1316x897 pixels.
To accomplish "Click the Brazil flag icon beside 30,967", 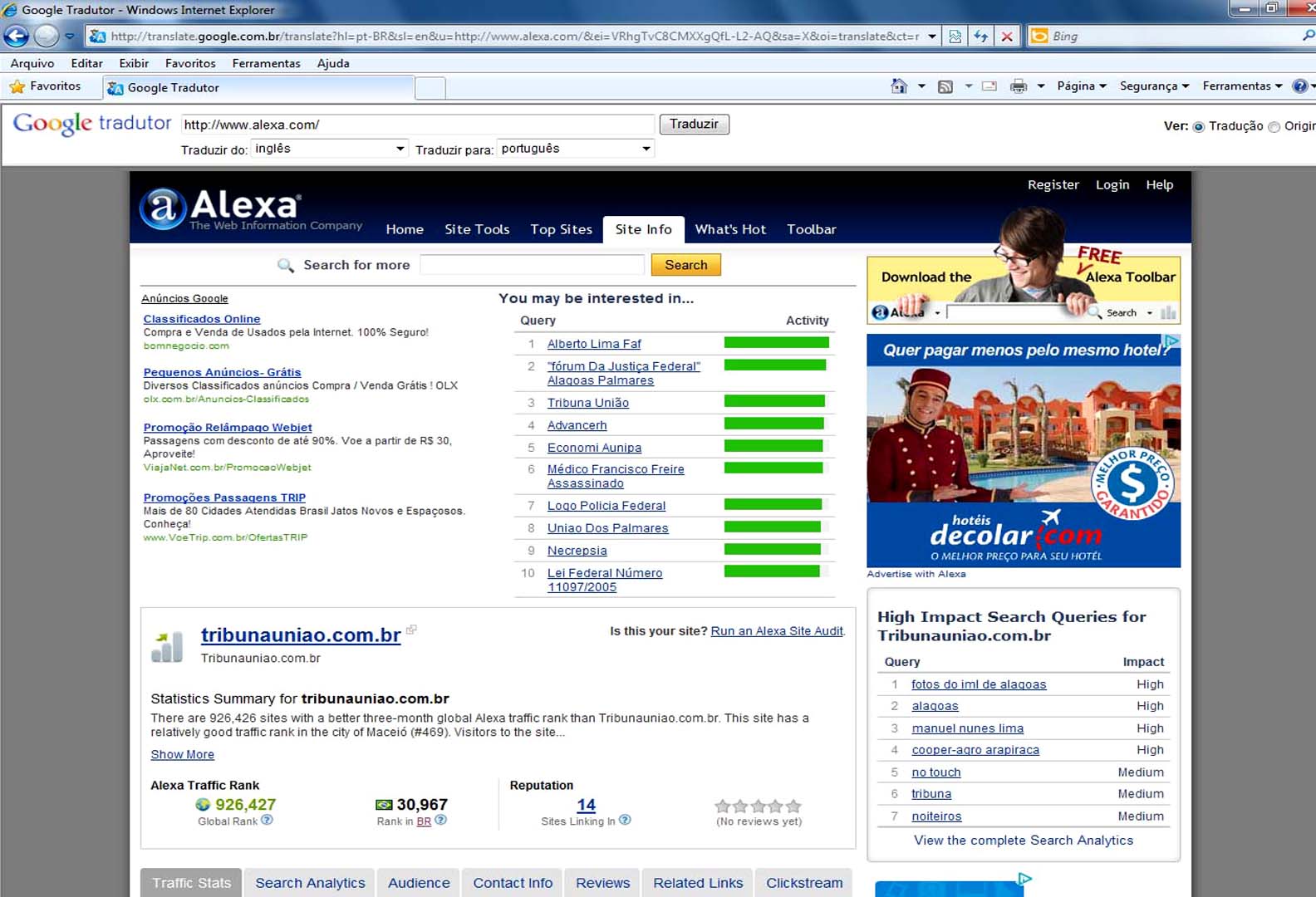I will coord(384,805).
